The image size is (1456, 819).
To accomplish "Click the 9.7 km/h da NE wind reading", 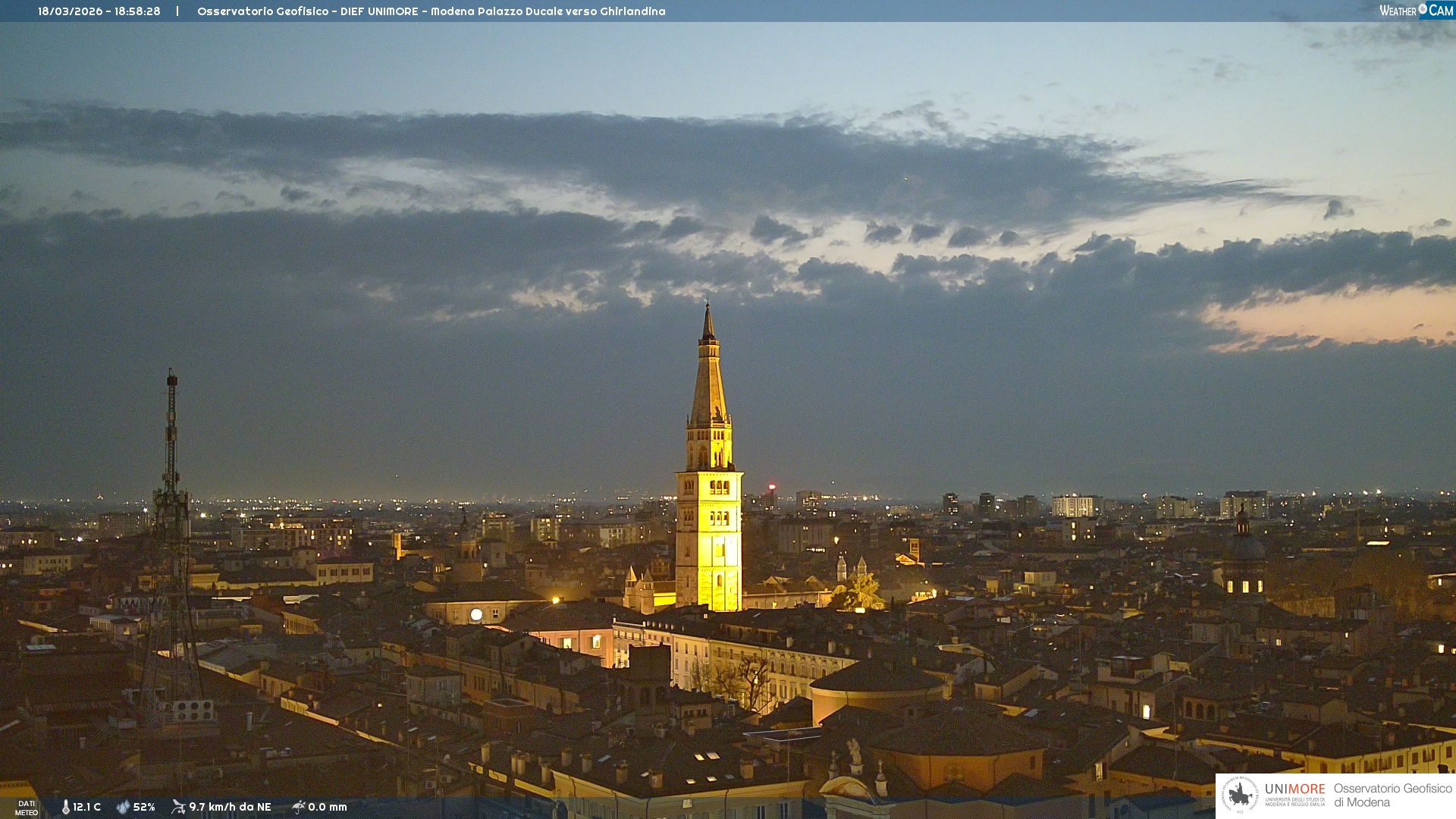I will [230, 807].
